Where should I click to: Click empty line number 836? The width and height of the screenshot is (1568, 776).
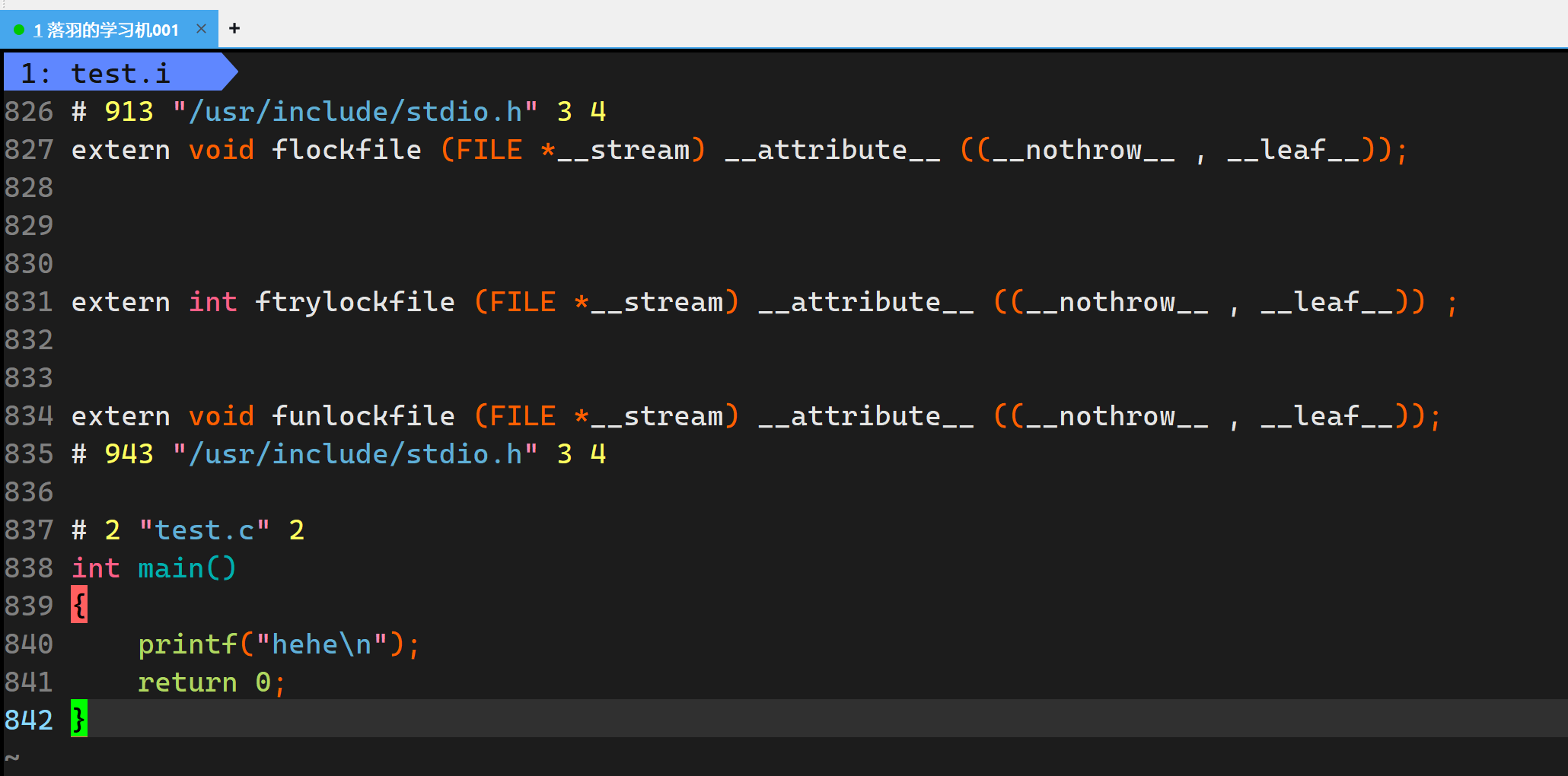29,492
